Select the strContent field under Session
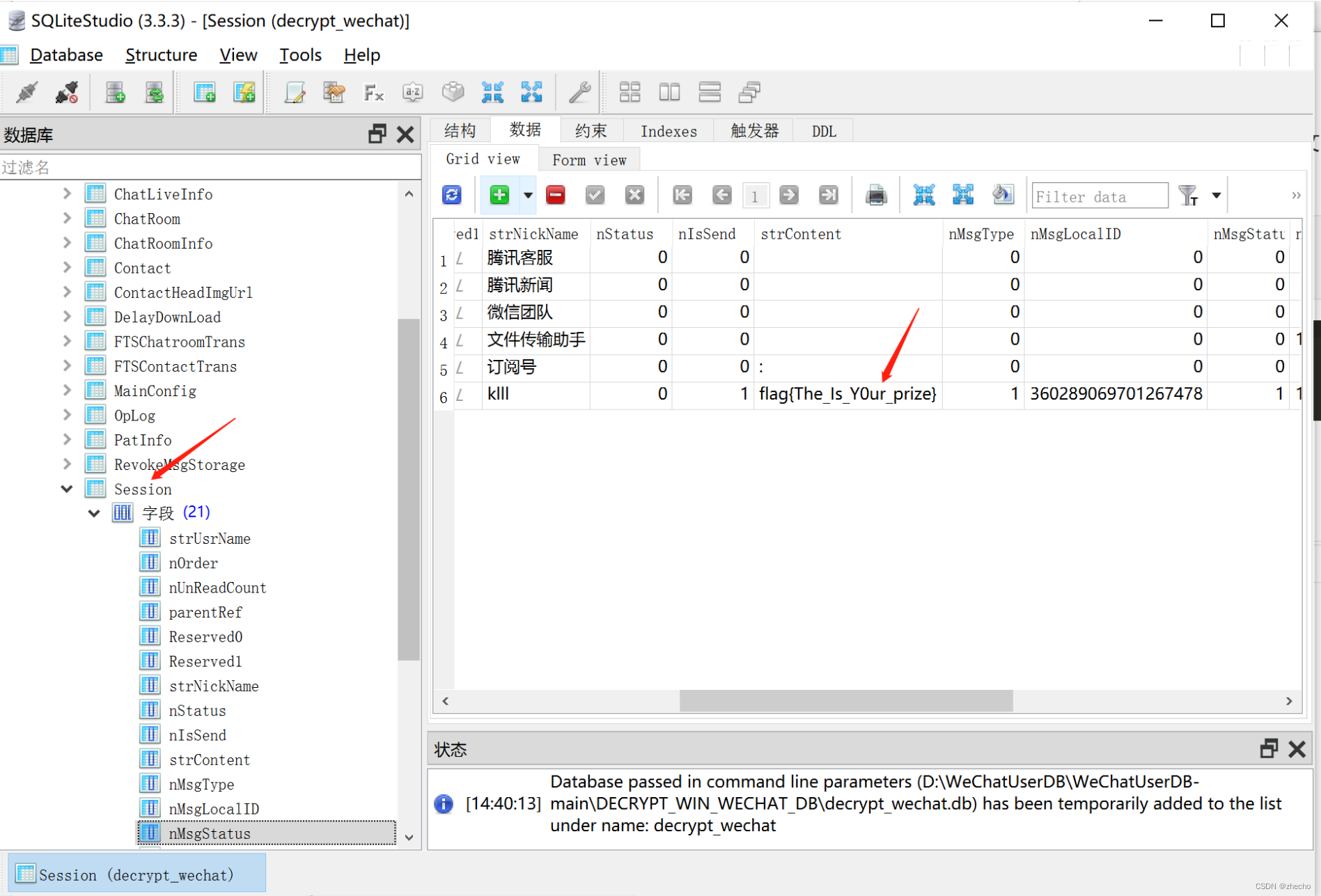This screenshot has width=1321, height=896. [210, 759]
